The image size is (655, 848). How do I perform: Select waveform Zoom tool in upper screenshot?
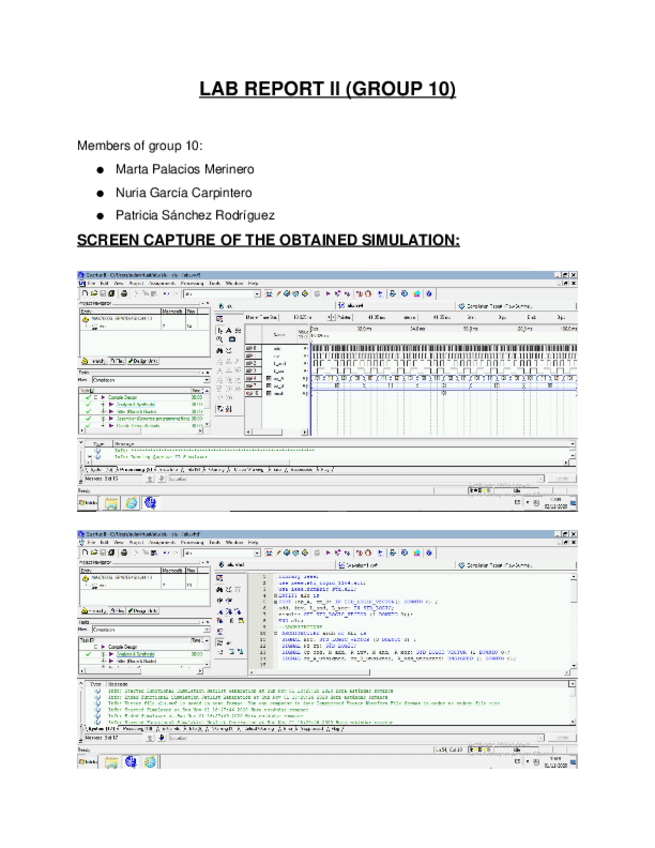pos(220,339)
